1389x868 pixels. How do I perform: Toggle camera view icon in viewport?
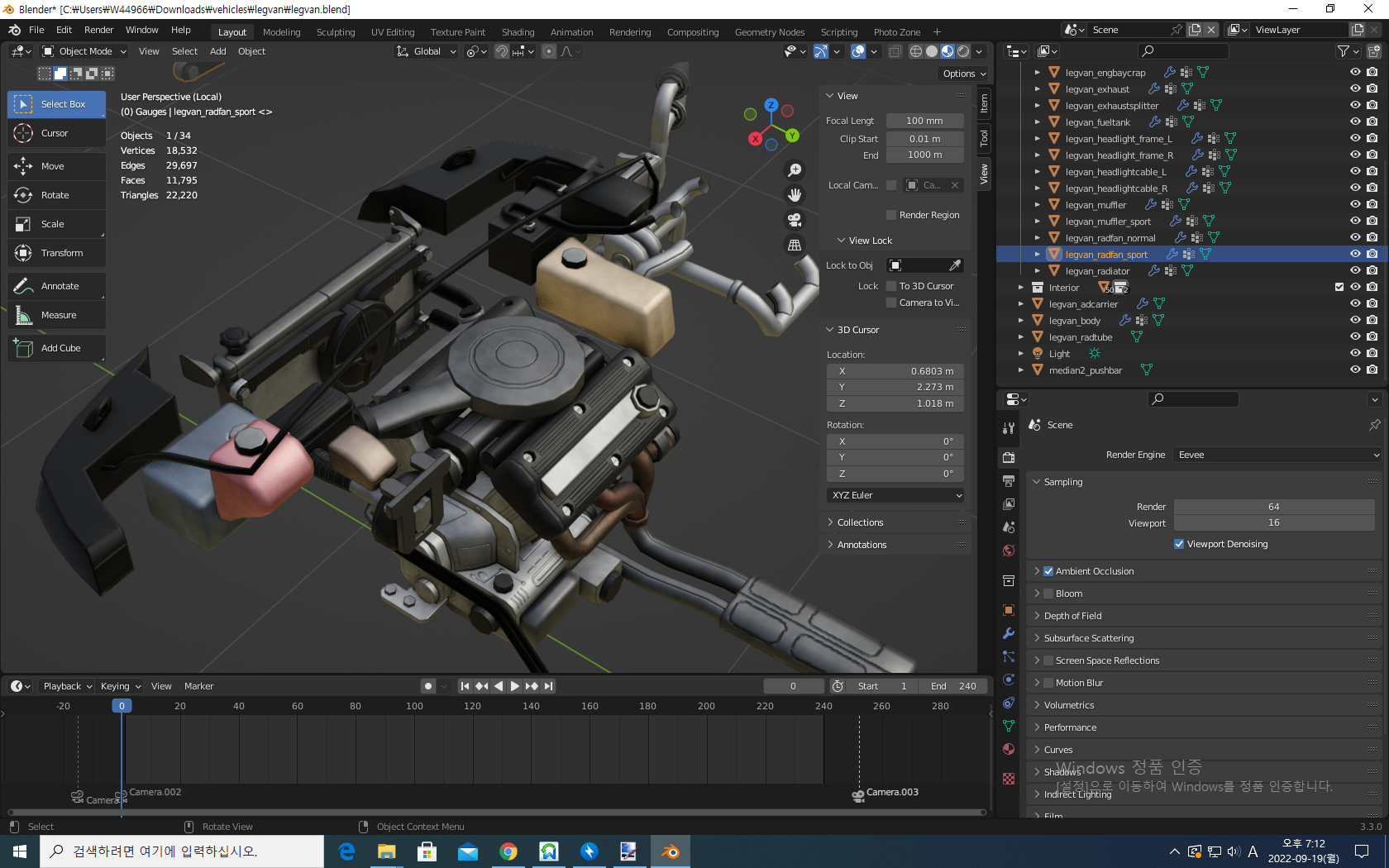coord(795,220)
